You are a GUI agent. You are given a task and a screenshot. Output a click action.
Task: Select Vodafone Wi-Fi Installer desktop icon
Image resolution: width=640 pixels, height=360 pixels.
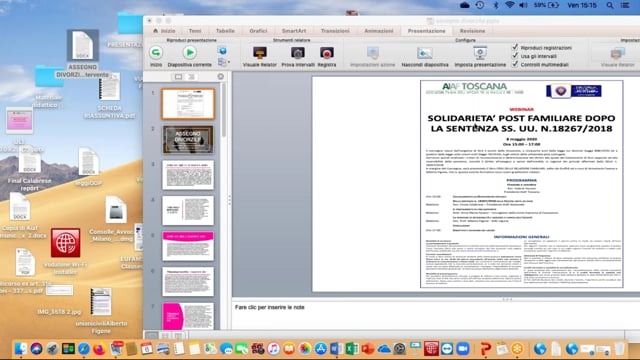(65, 243)
